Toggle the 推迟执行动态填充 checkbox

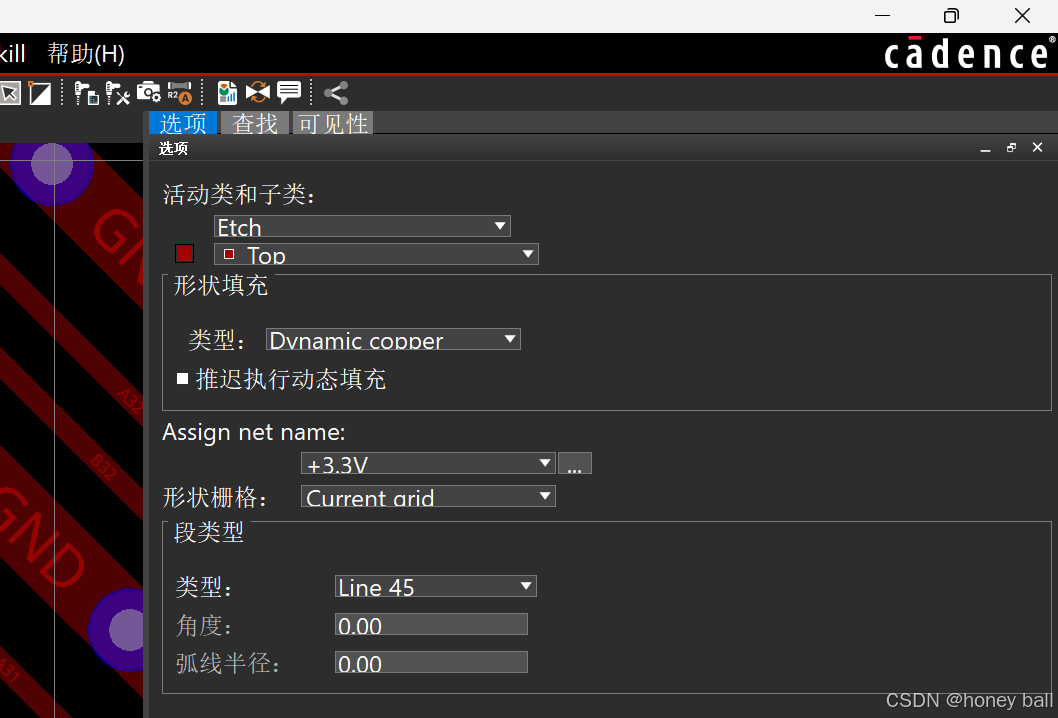click(x=182, y=379)
